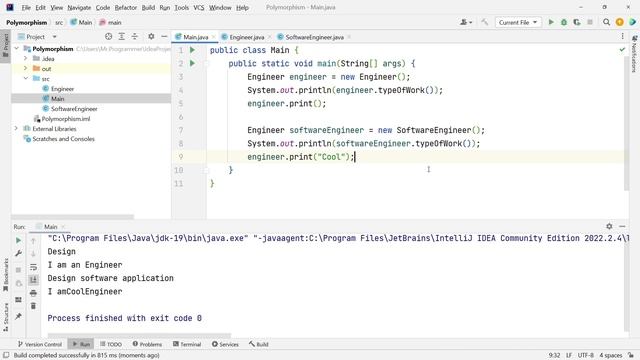Open the Services tool window
The image size is (640, 360).
pos(225,344)
